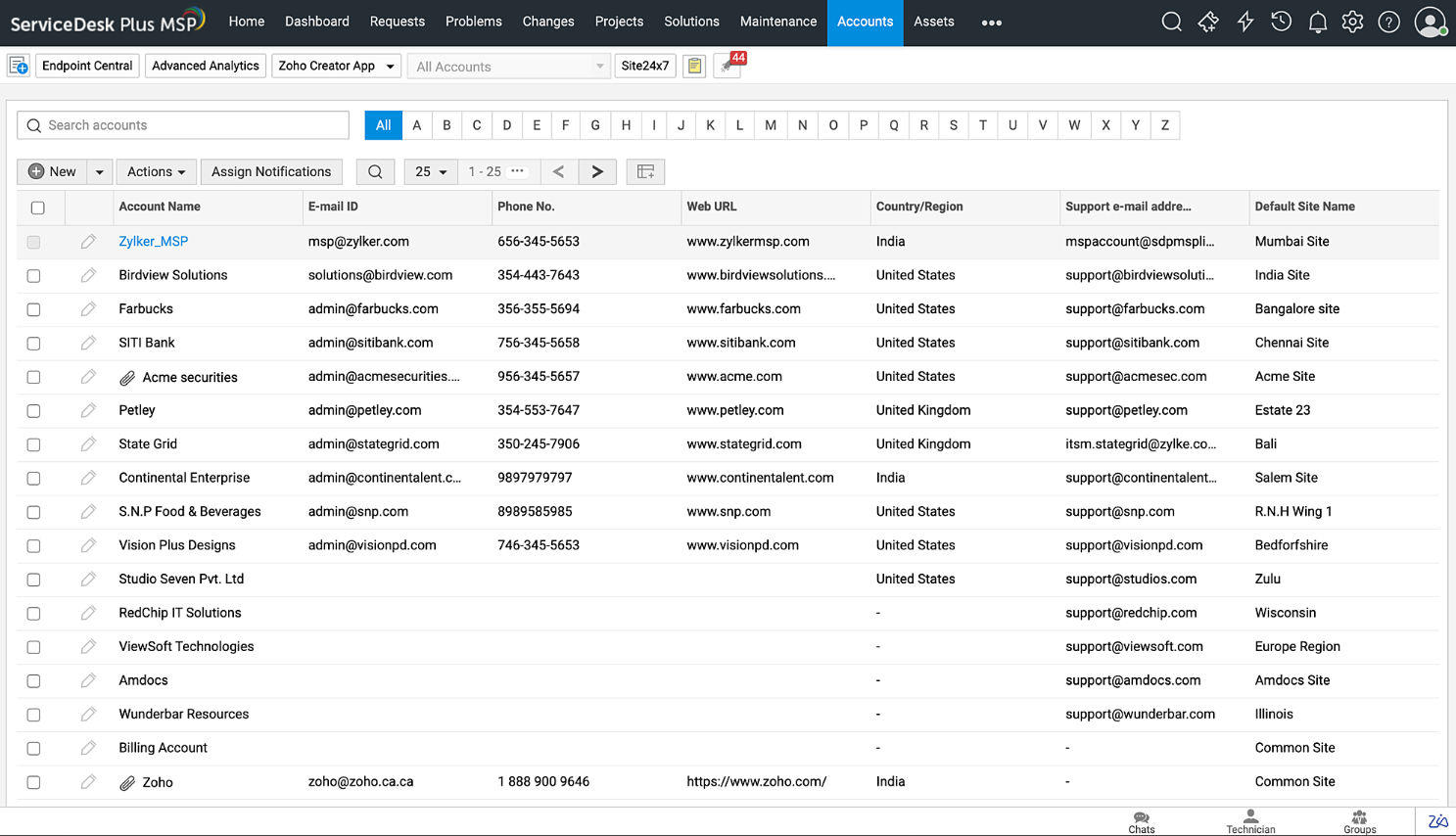
Task: Expand the All Accounts dropdown
Action: tap(509, 67)
